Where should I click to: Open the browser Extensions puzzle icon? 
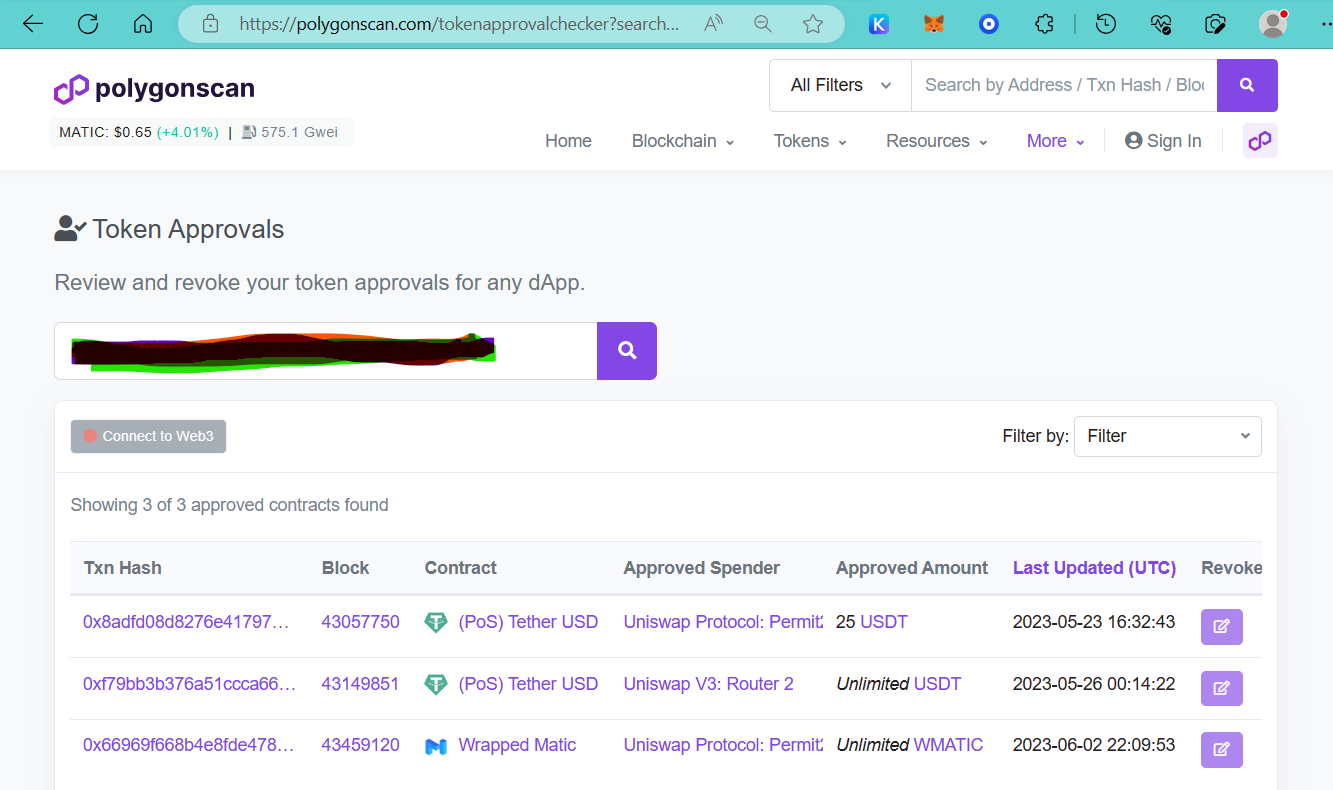point(1044,24)
